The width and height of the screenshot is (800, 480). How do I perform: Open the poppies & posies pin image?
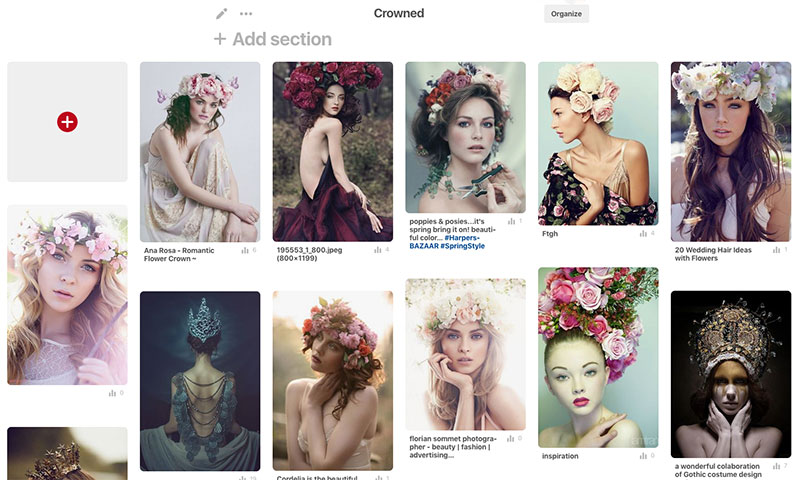click(465, 136)
